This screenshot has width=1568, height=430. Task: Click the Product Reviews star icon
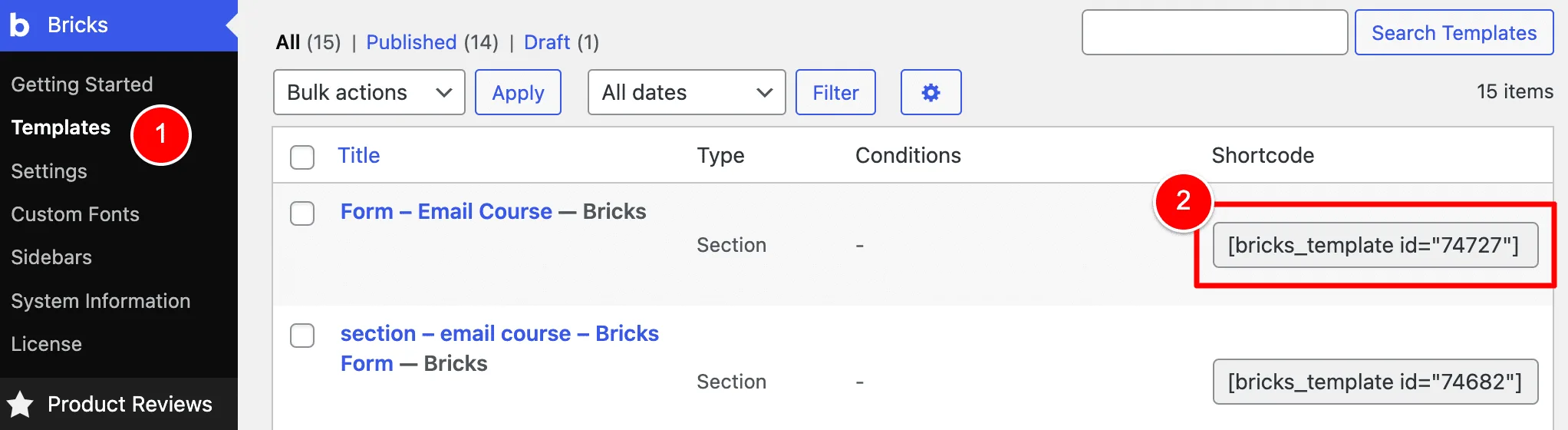(x=21, y=404)
